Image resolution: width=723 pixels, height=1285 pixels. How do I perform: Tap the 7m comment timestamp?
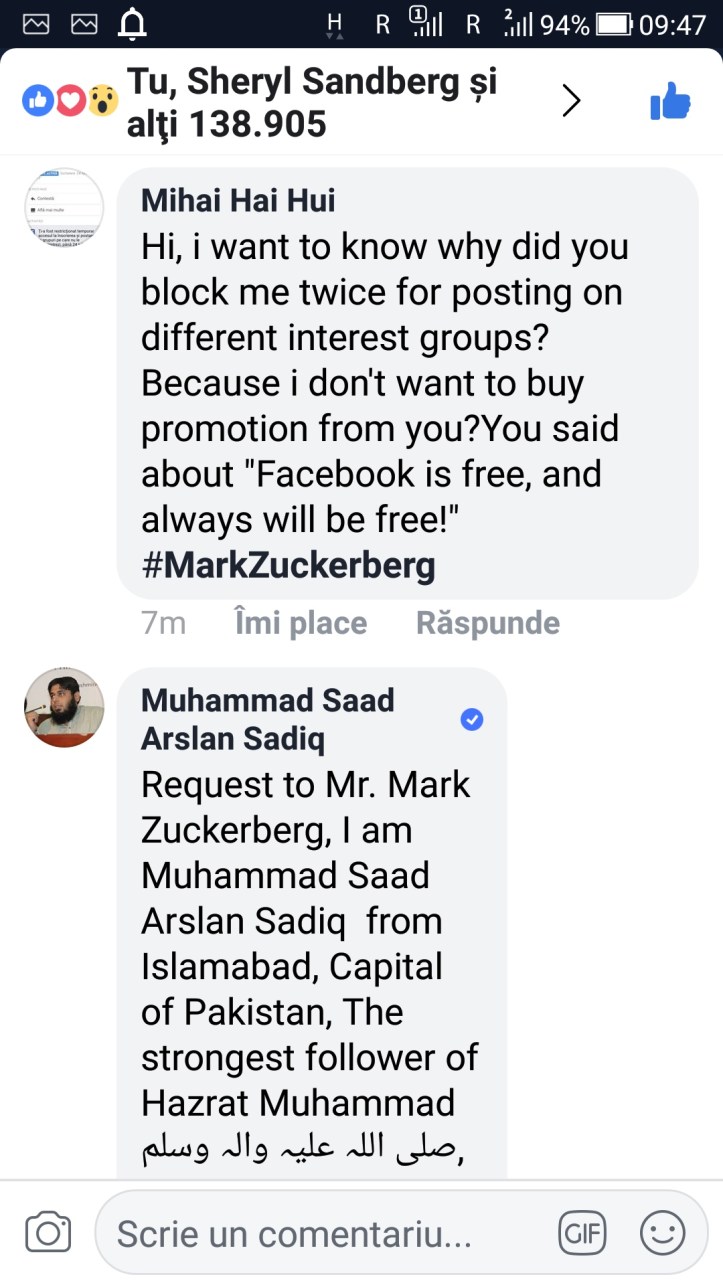[x=165, y=622]
